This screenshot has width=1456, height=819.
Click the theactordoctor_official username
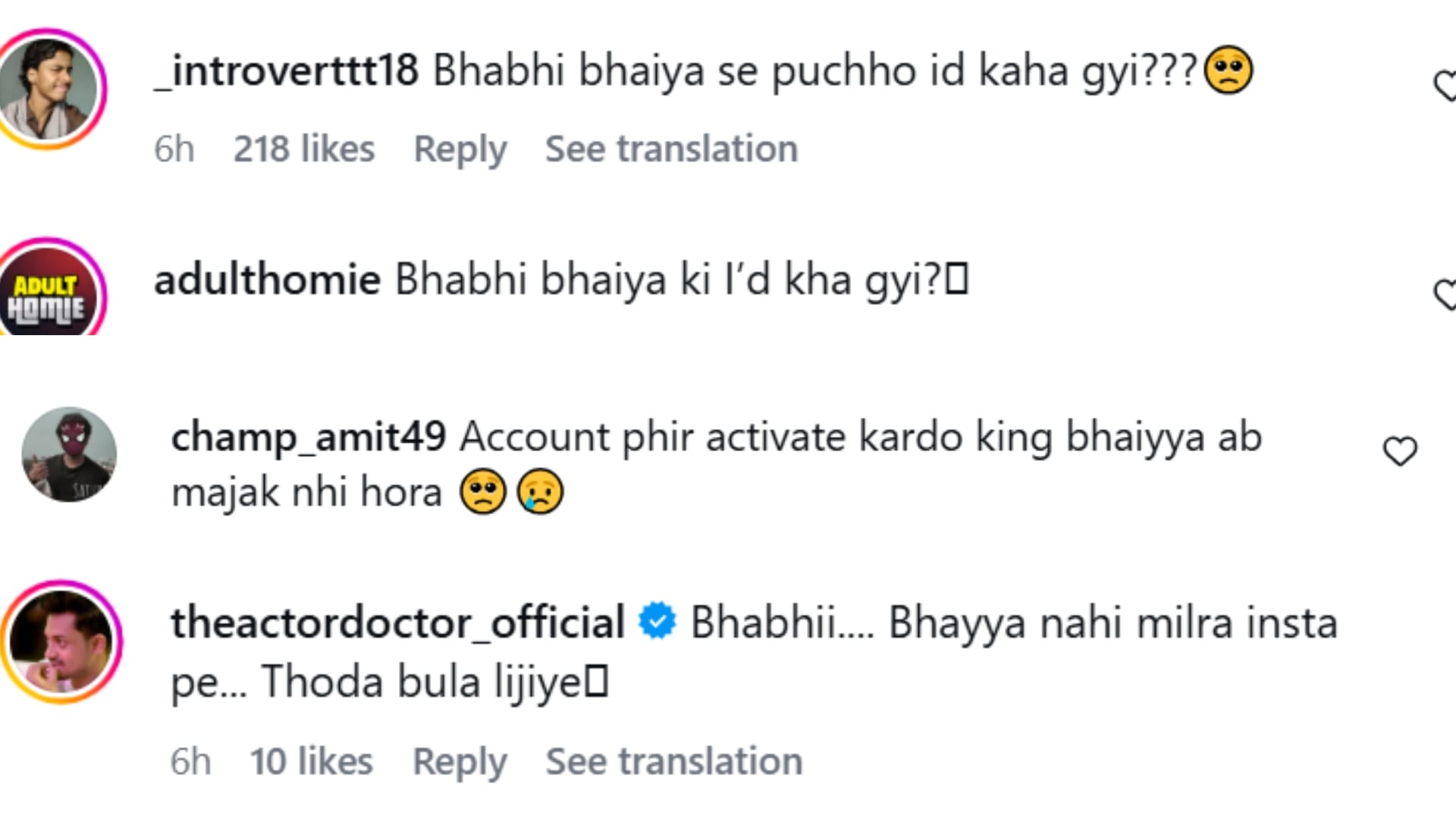coord(397,623)
